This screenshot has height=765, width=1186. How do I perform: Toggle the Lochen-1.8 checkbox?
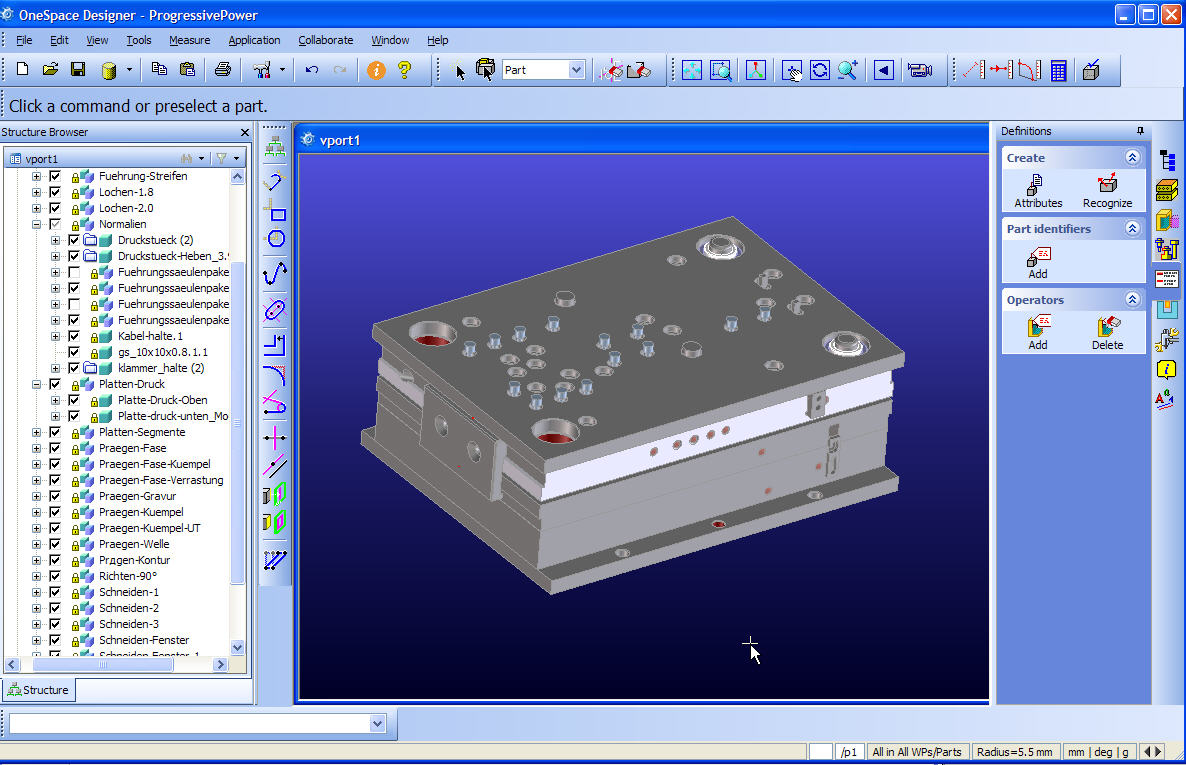(x=55, y=192)
